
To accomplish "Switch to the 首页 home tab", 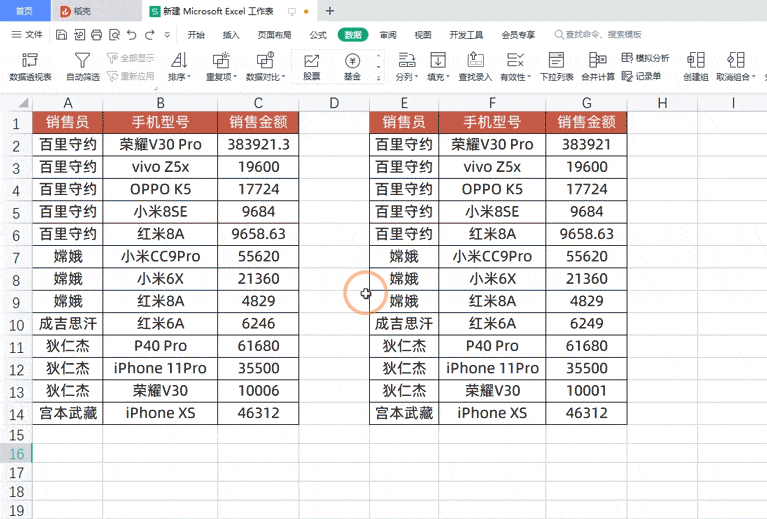I will pyautogui.click(x=24, y=11).
